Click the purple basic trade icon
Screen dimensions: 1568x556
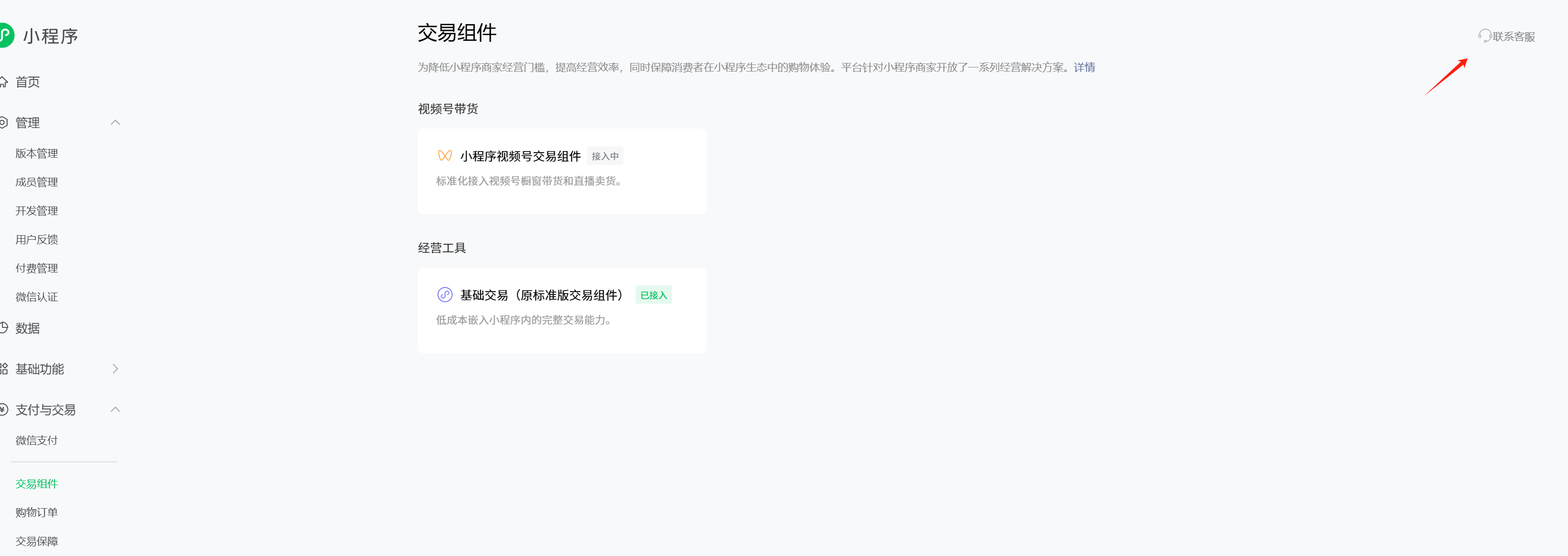coord(445,295)
